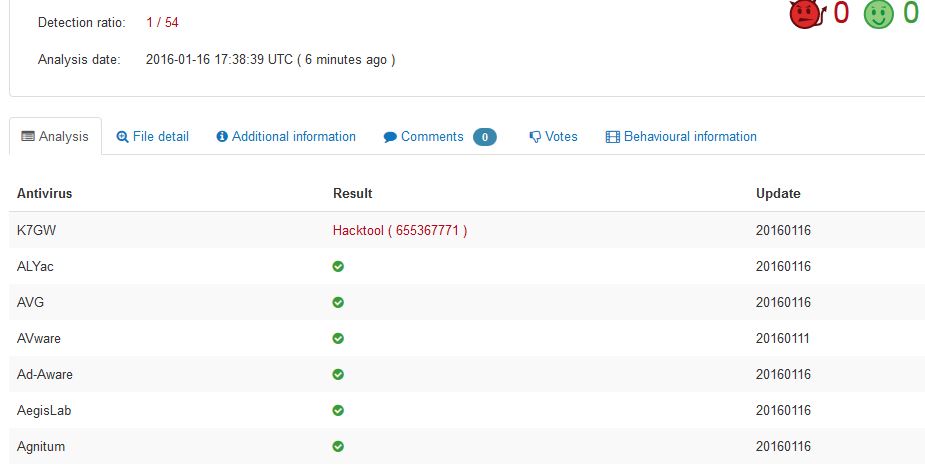Click the 1 / 54 detection ratio value

click(163, 22)
